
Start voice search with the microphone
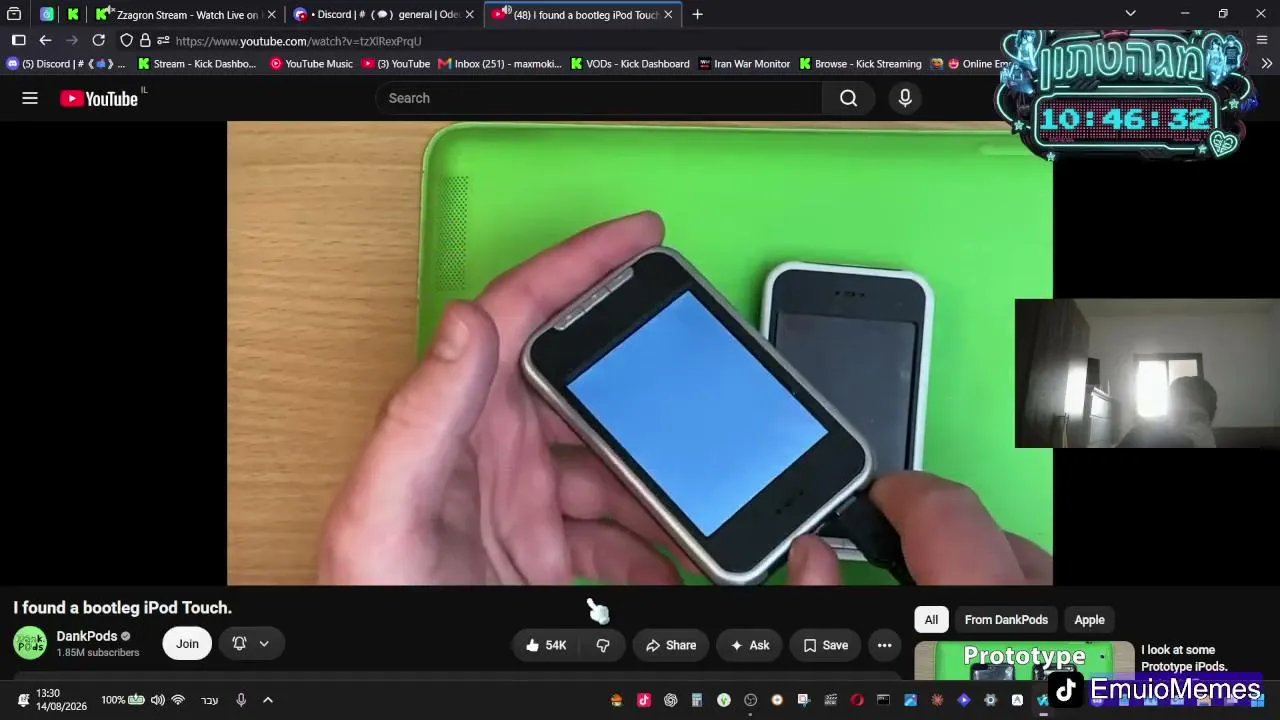905,98
